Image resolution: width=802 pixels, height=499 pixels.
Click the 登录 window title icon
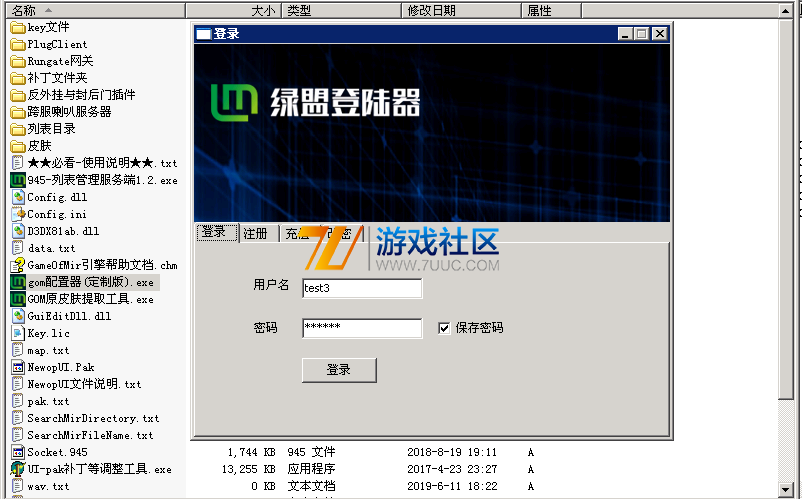(x=204, y=34)
